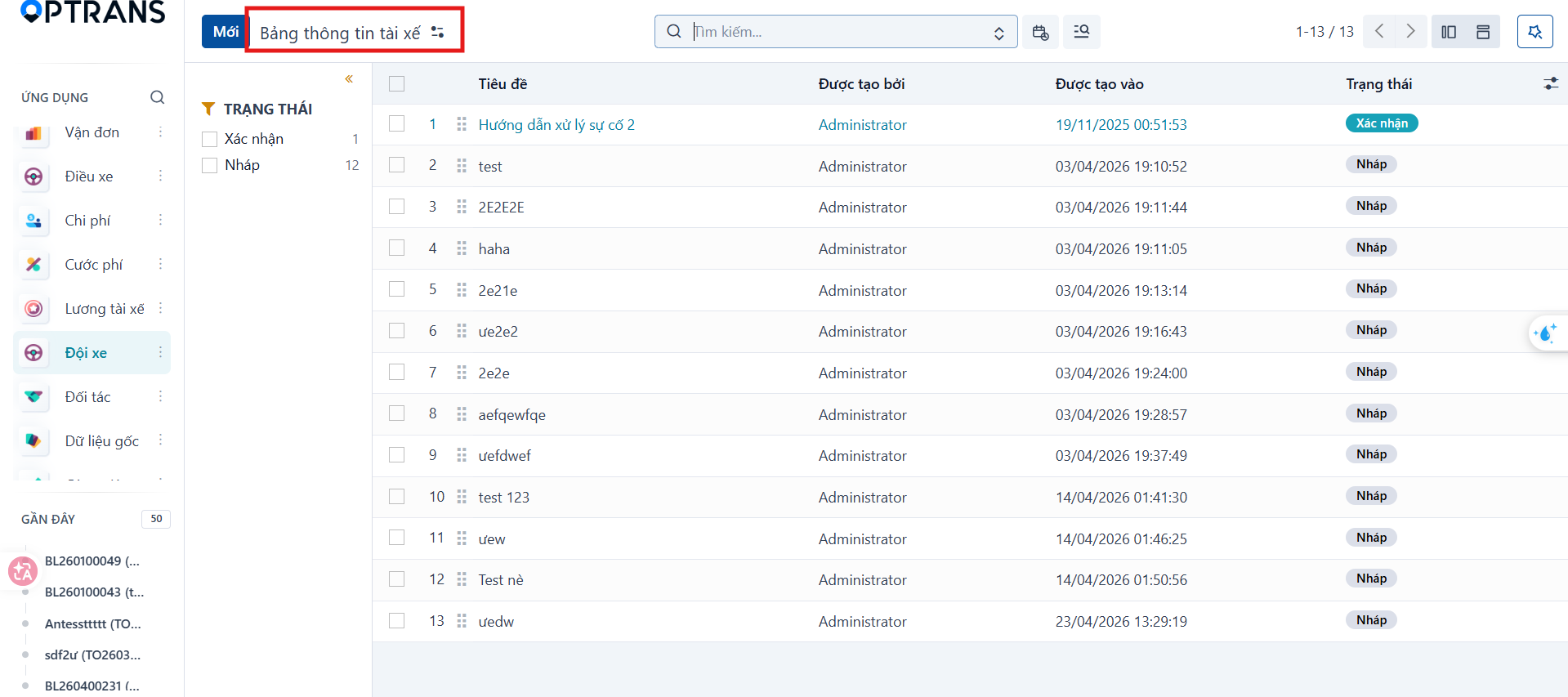Open three-dot menu for Cước phí
This screenshot has width=1568, height=697.
pyautogui.click(x=160, y=265)
